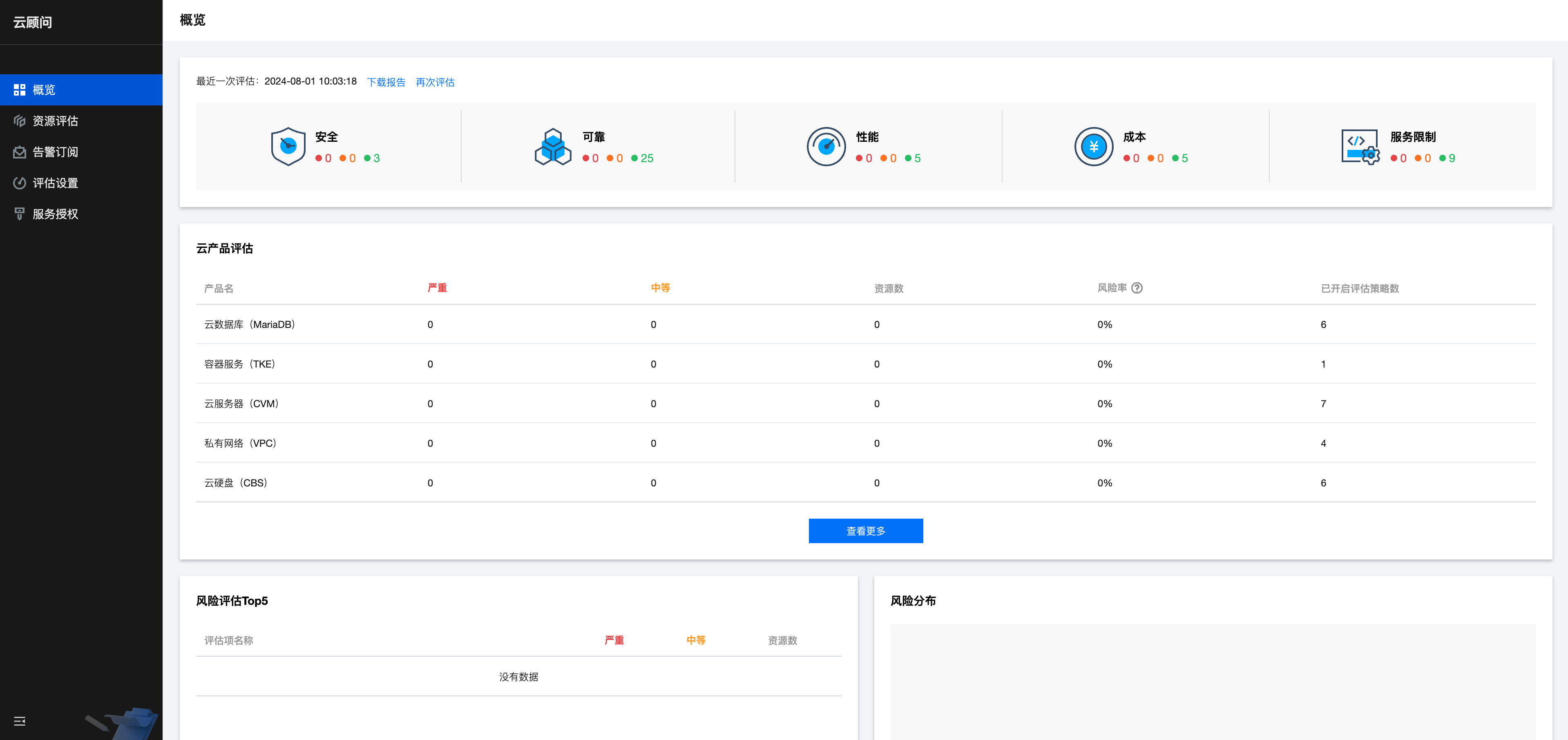Viewport: 1568px width, 740px height.
Task: Collapse sidebar with bottom menu icon
Action: pyautogui.click(x=20, y=721)
